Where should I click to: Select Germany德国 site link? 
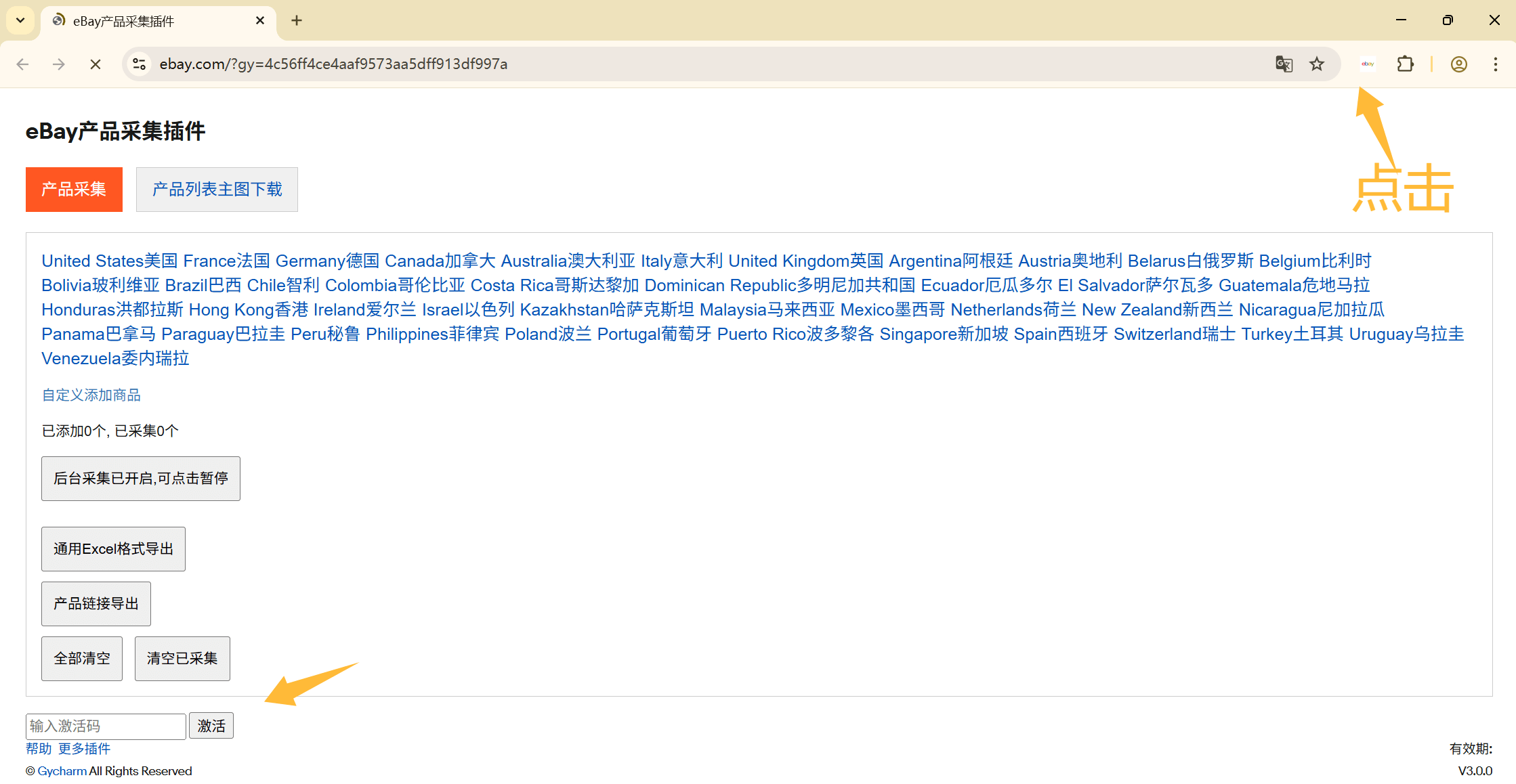[327, 261]
